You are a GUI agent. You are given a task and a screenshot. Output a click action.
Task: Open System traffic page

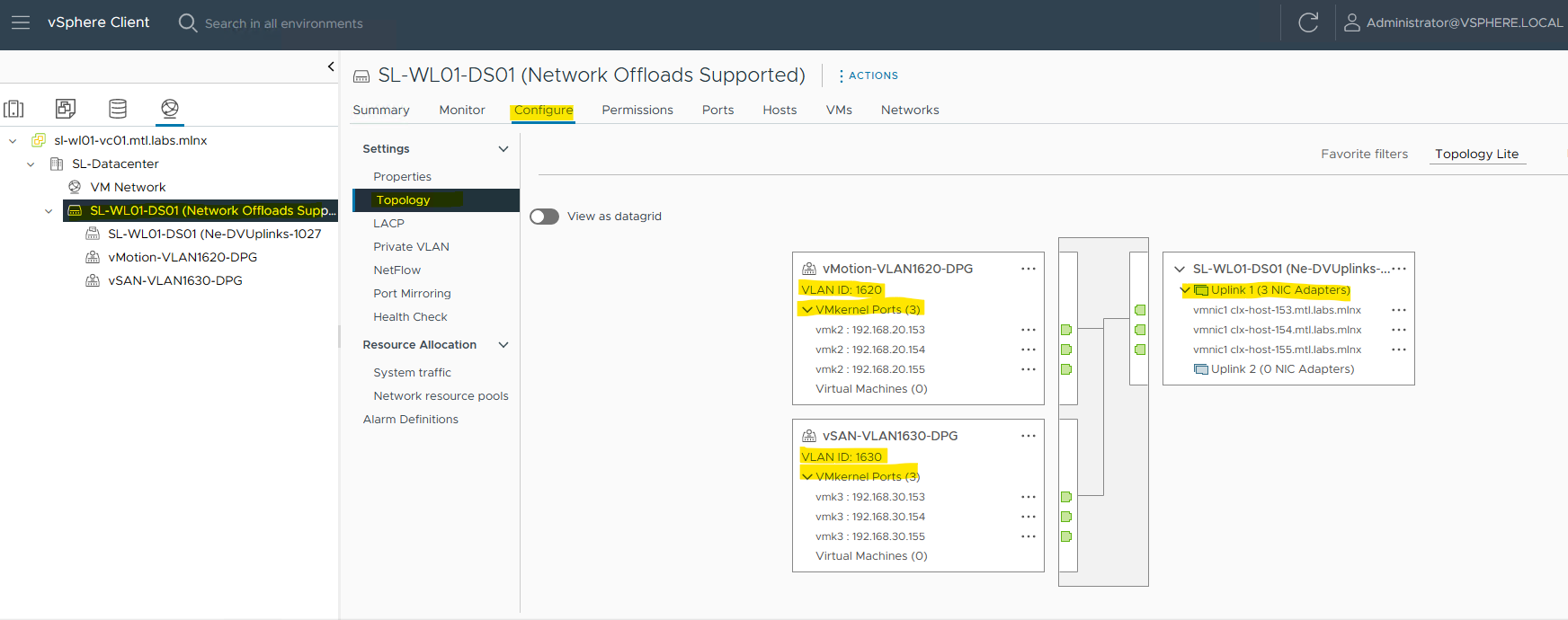tap(412, 373)
